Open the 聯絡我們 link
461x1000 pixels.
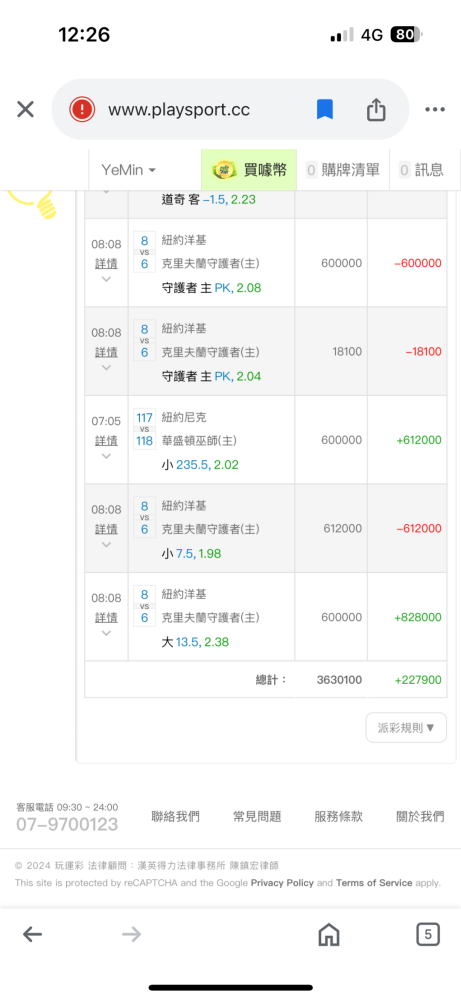[175, 816]
